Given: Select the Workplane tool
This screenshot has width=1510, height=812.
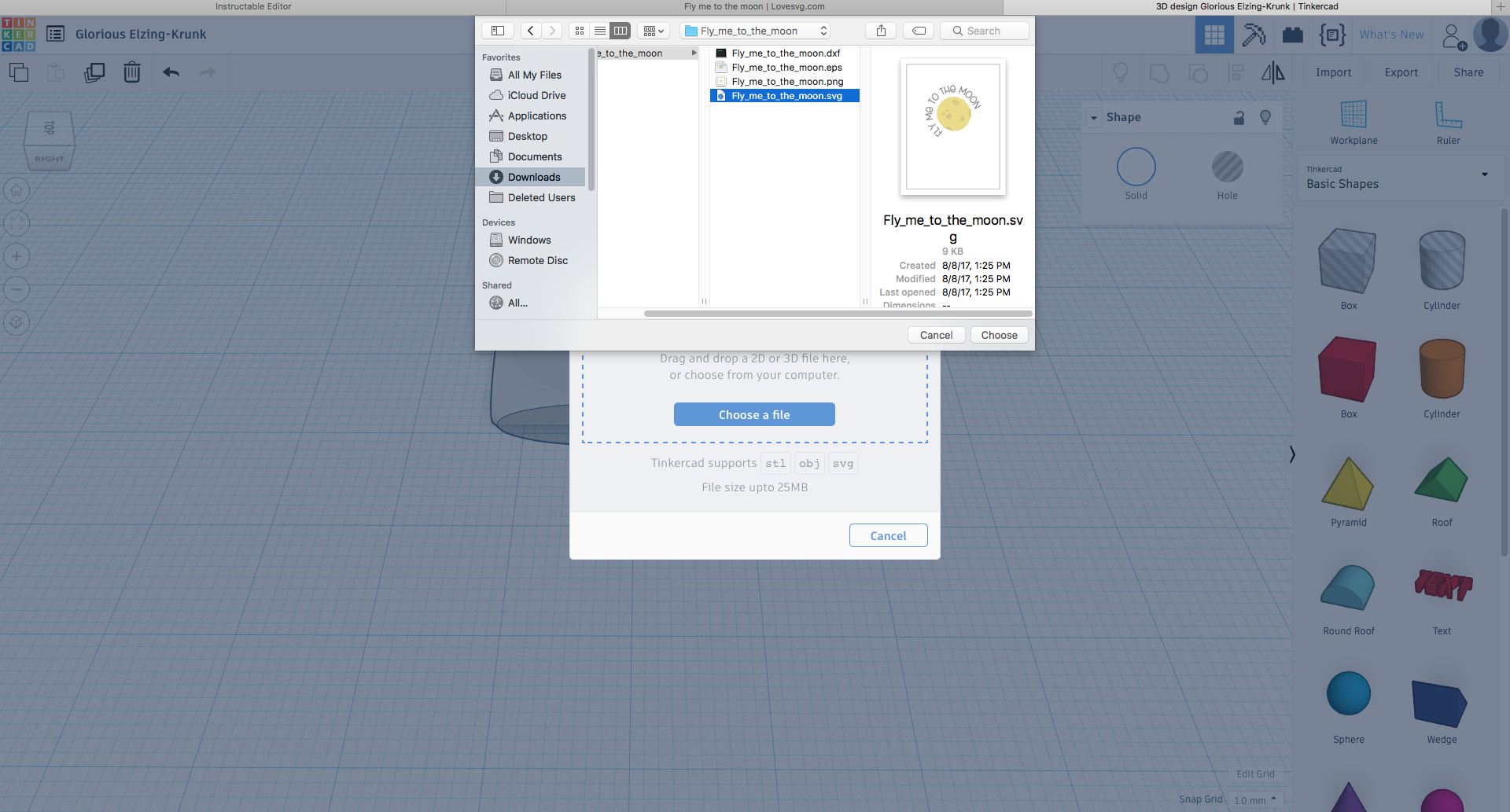Looking at the screenshot, I should 1353,123.
